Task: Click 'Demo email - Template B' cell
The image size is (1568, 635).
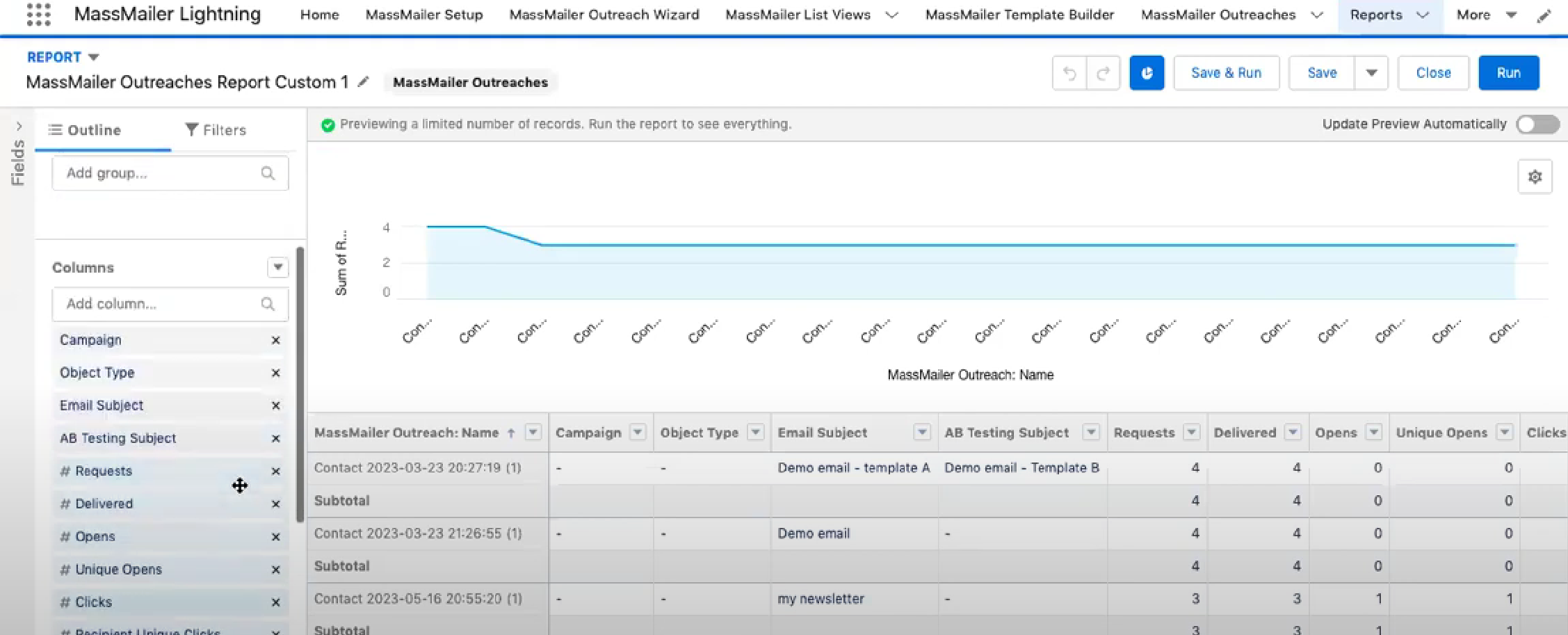Action: click(x=1021, y=468)
